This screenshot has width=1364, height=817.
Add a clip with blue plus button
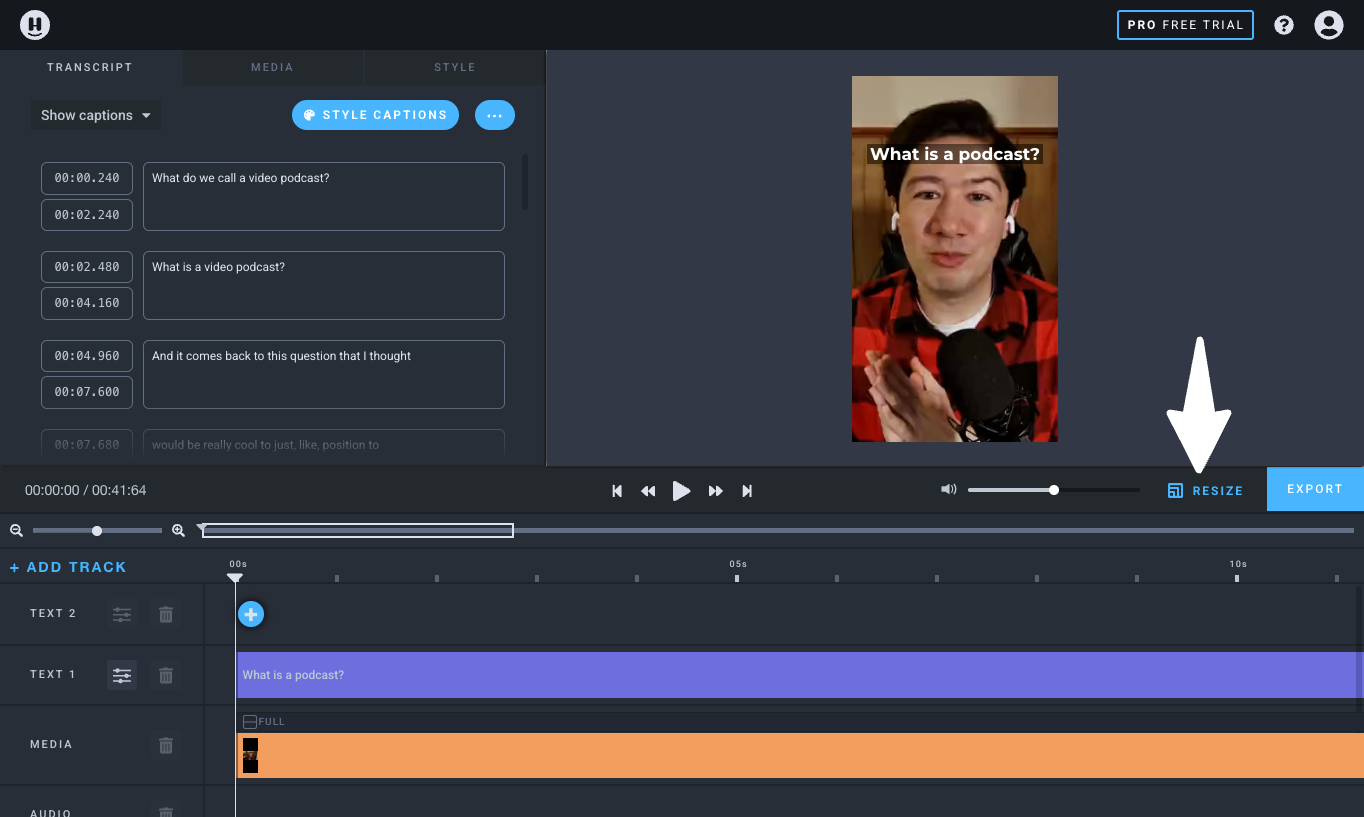click(x=251, y=614)
